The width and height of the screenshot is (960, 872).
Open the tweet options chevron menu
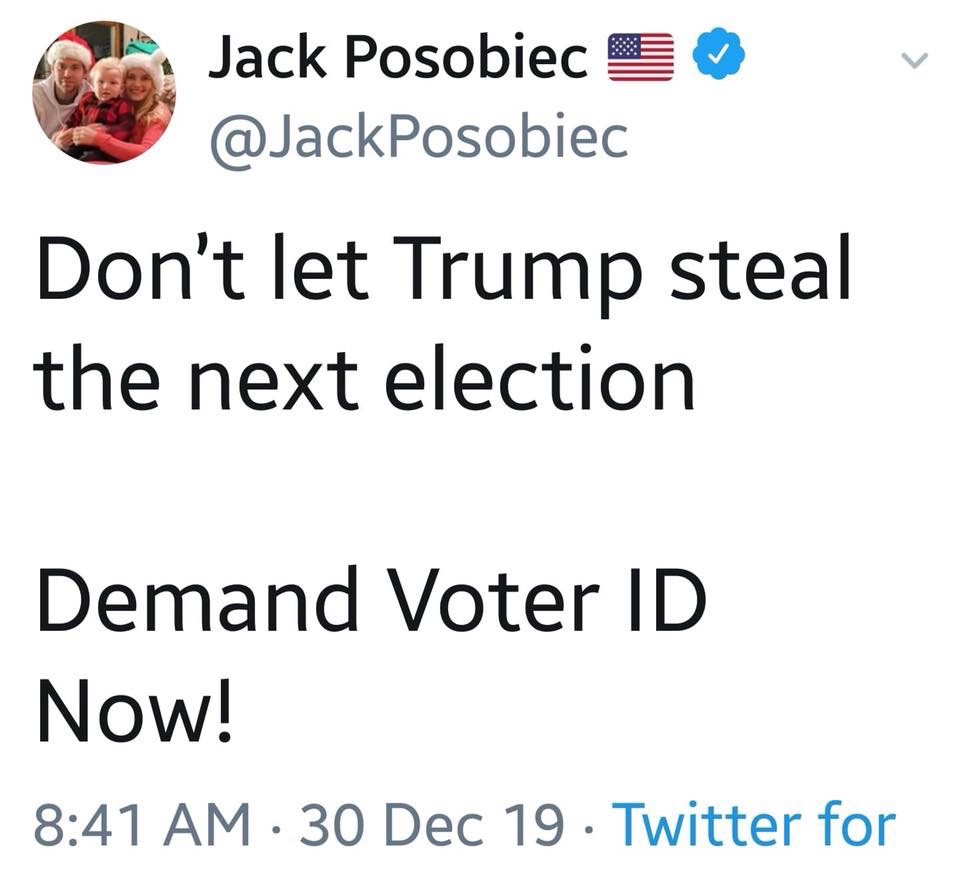(x=914, y=62)
